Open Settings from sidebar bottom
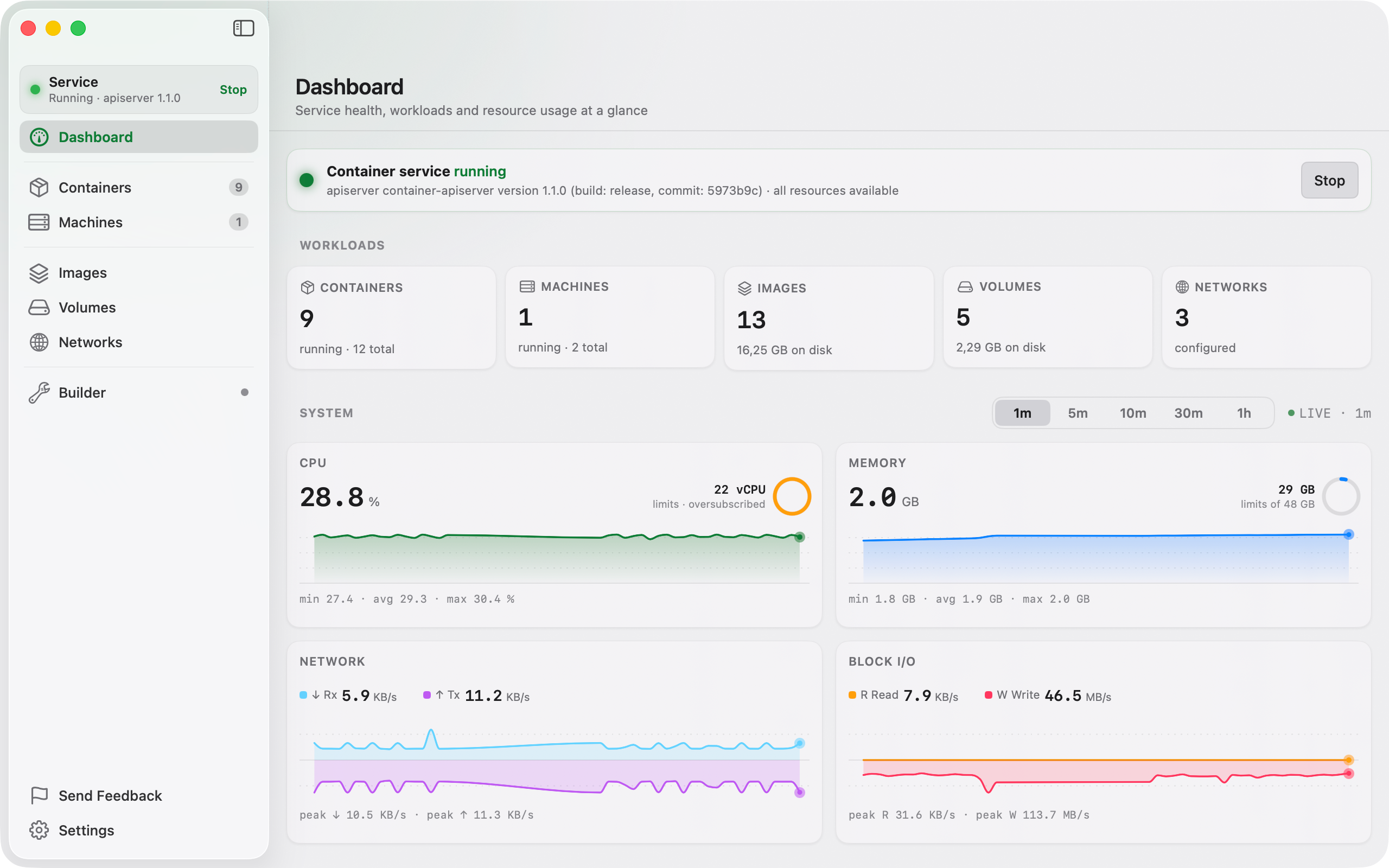1389x868 pixels. (138, 830)
